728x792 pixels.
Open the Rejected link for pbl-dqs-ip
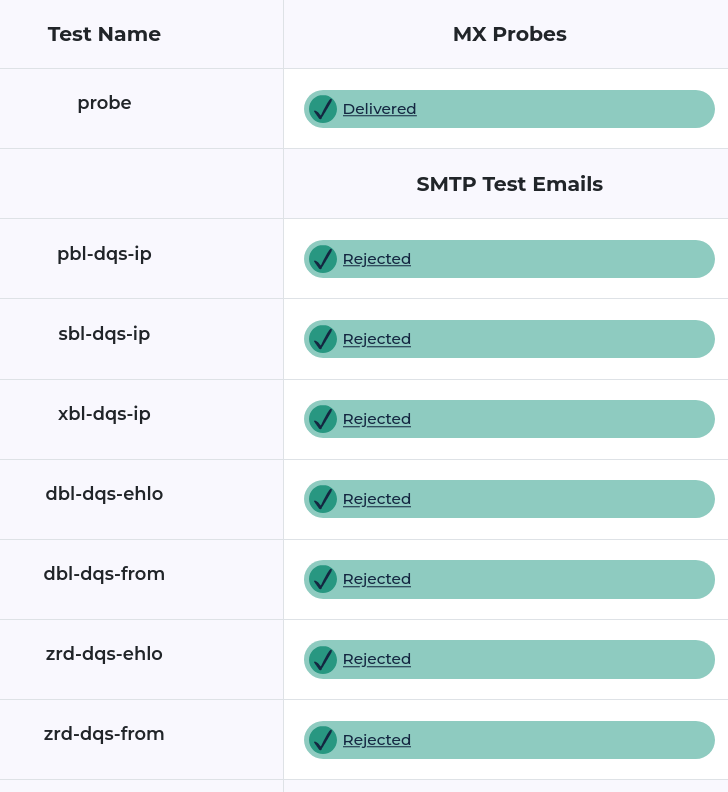tap(377, 259)
